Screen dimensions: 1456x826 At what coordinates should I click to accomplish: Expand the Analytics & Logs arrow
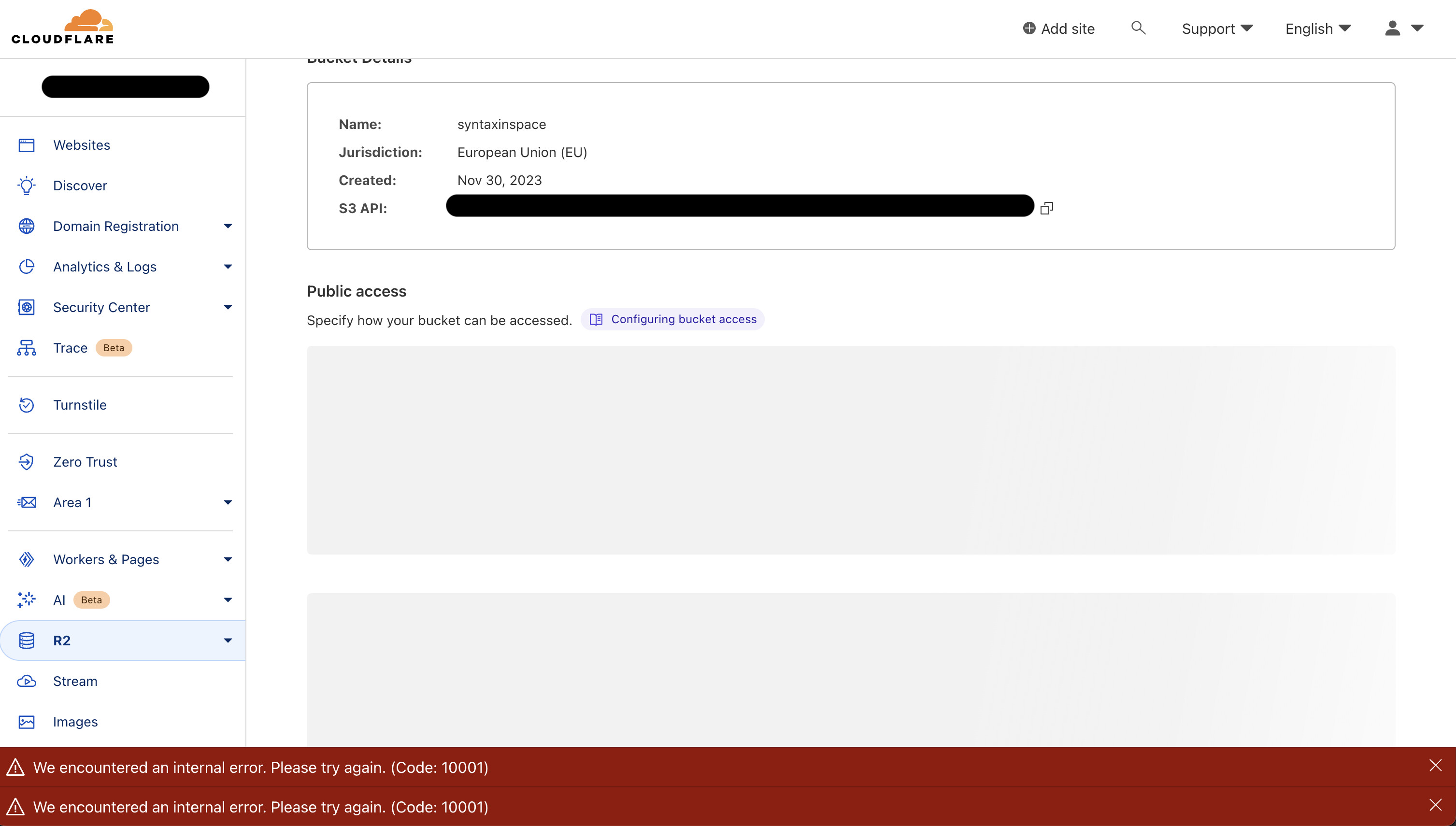point(228,267)
